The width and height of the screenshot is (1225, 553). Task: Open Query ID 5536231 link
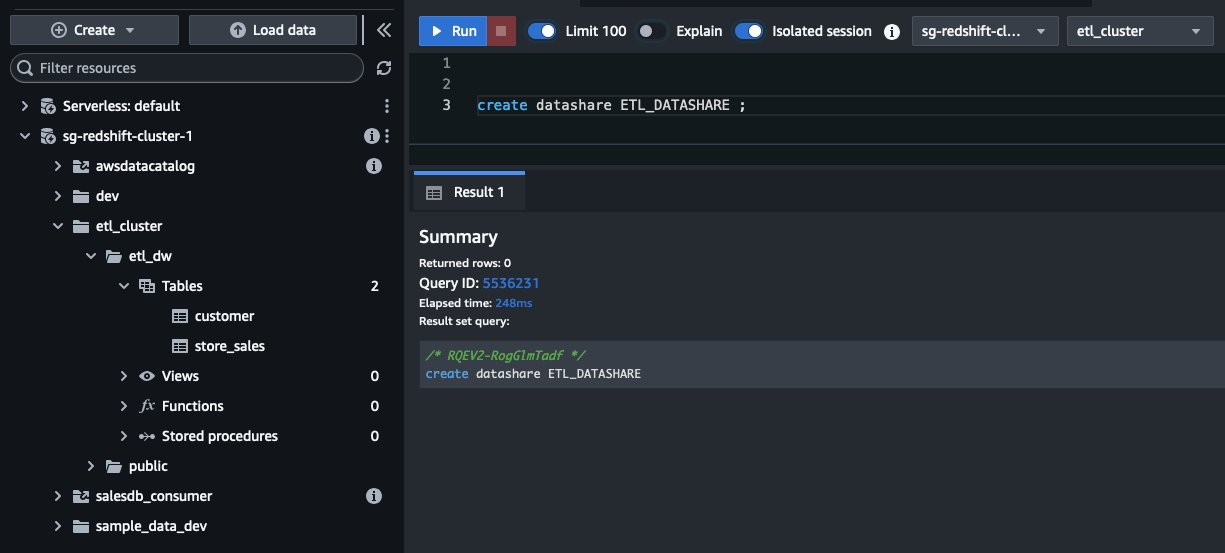[x=511, y=283]
